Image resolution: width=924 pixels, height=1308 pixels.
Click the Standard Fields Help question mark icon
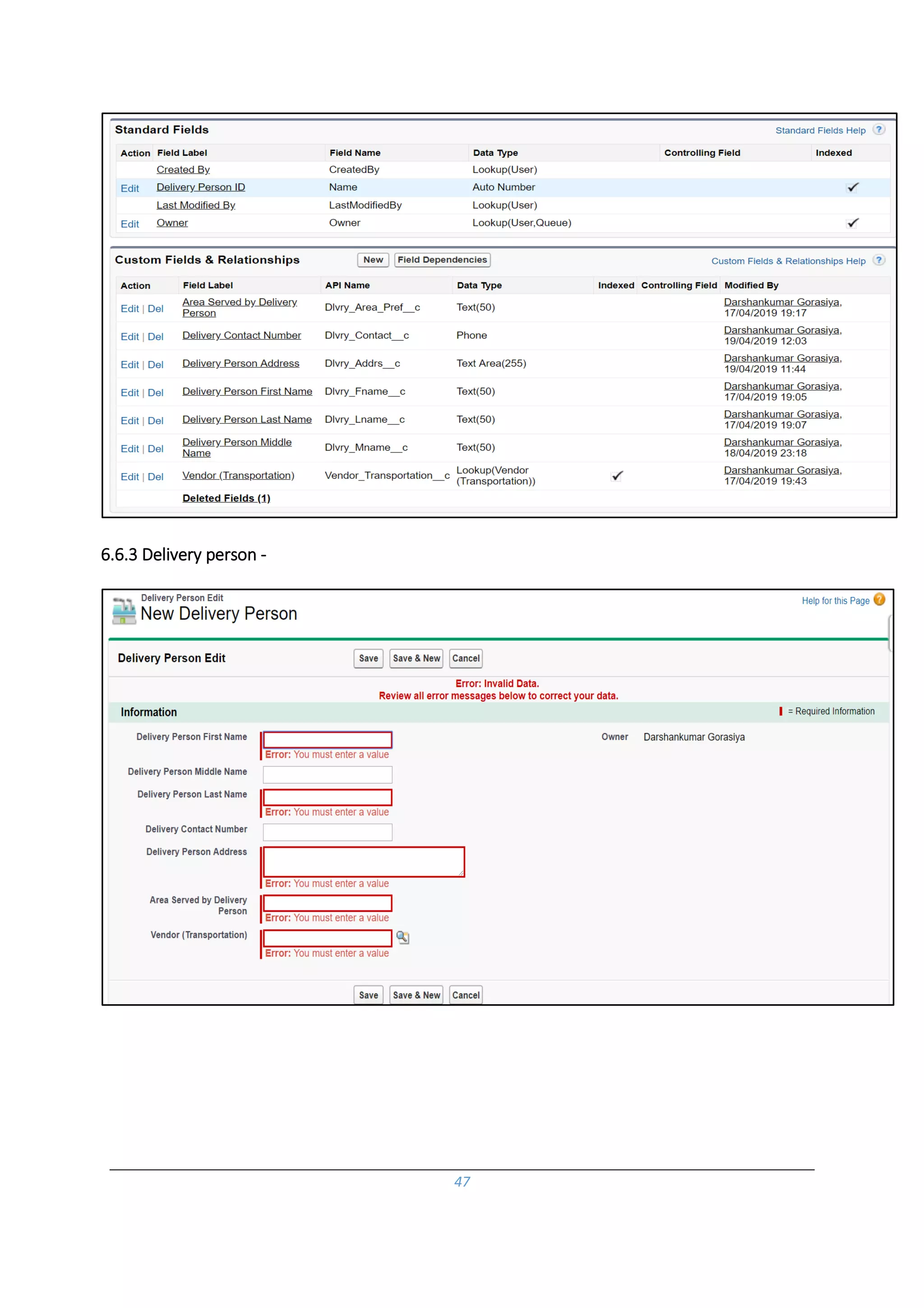[878, 130]
